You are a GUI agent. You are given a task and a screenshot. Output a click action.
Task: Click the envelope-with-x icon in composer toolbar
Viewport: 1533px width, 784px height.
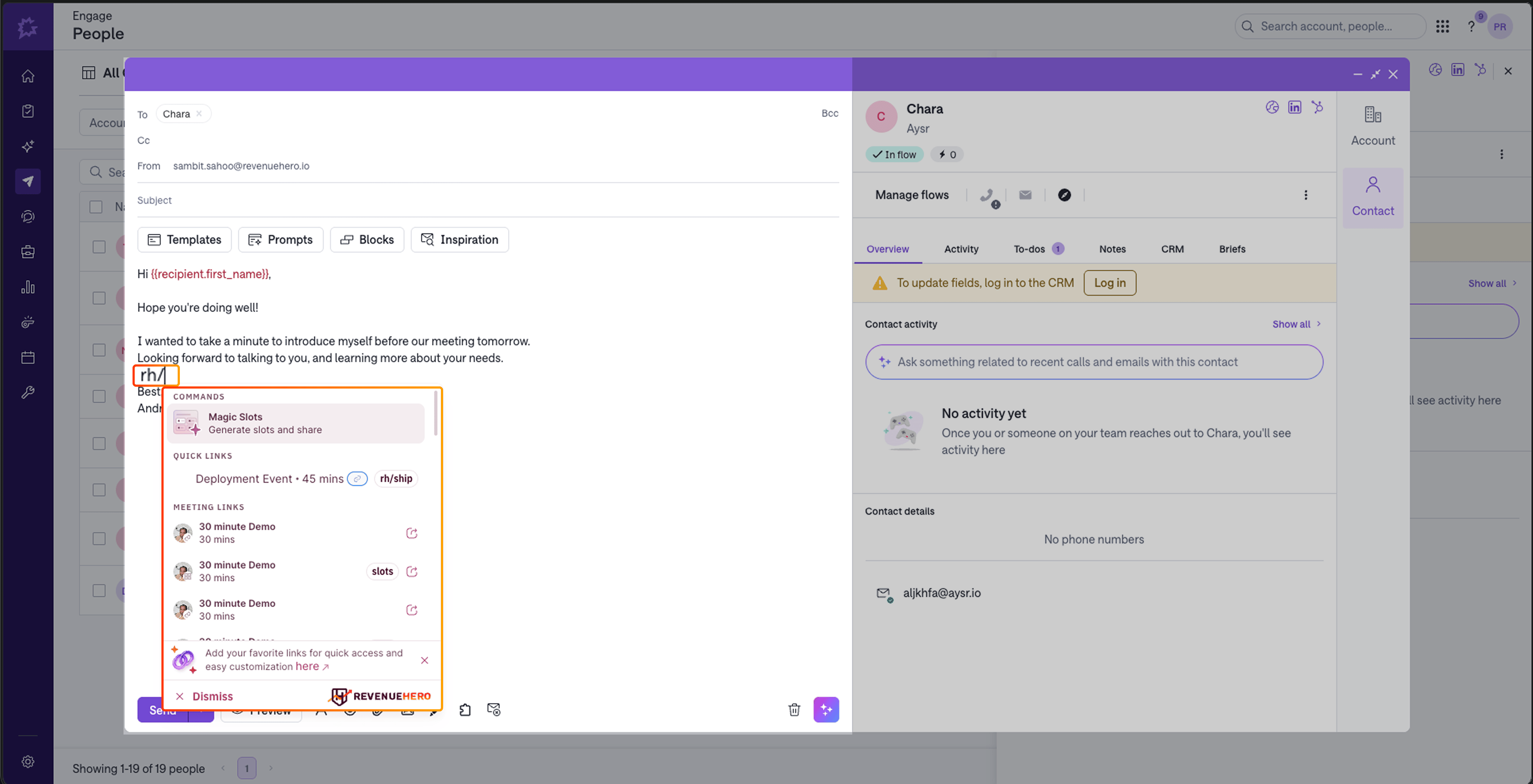pos(494,710)
